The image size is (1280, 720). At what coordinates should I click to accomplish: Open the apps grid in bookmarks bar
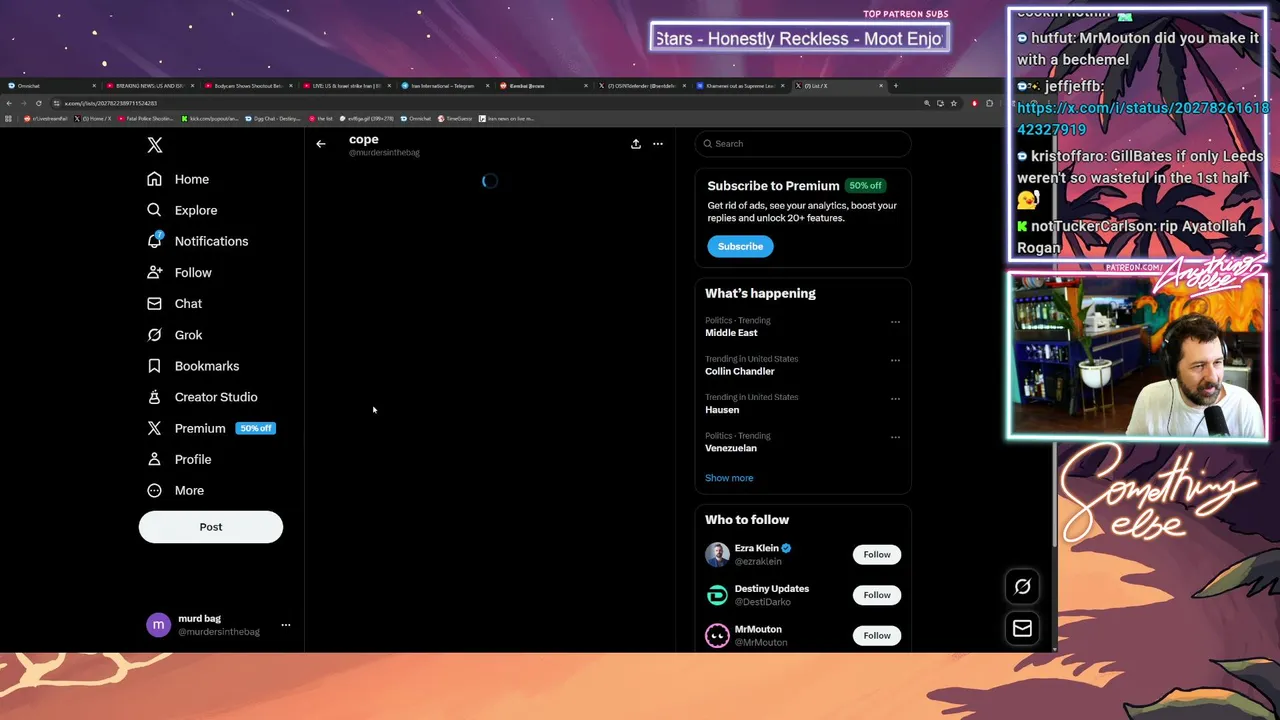tap(10, 118)
